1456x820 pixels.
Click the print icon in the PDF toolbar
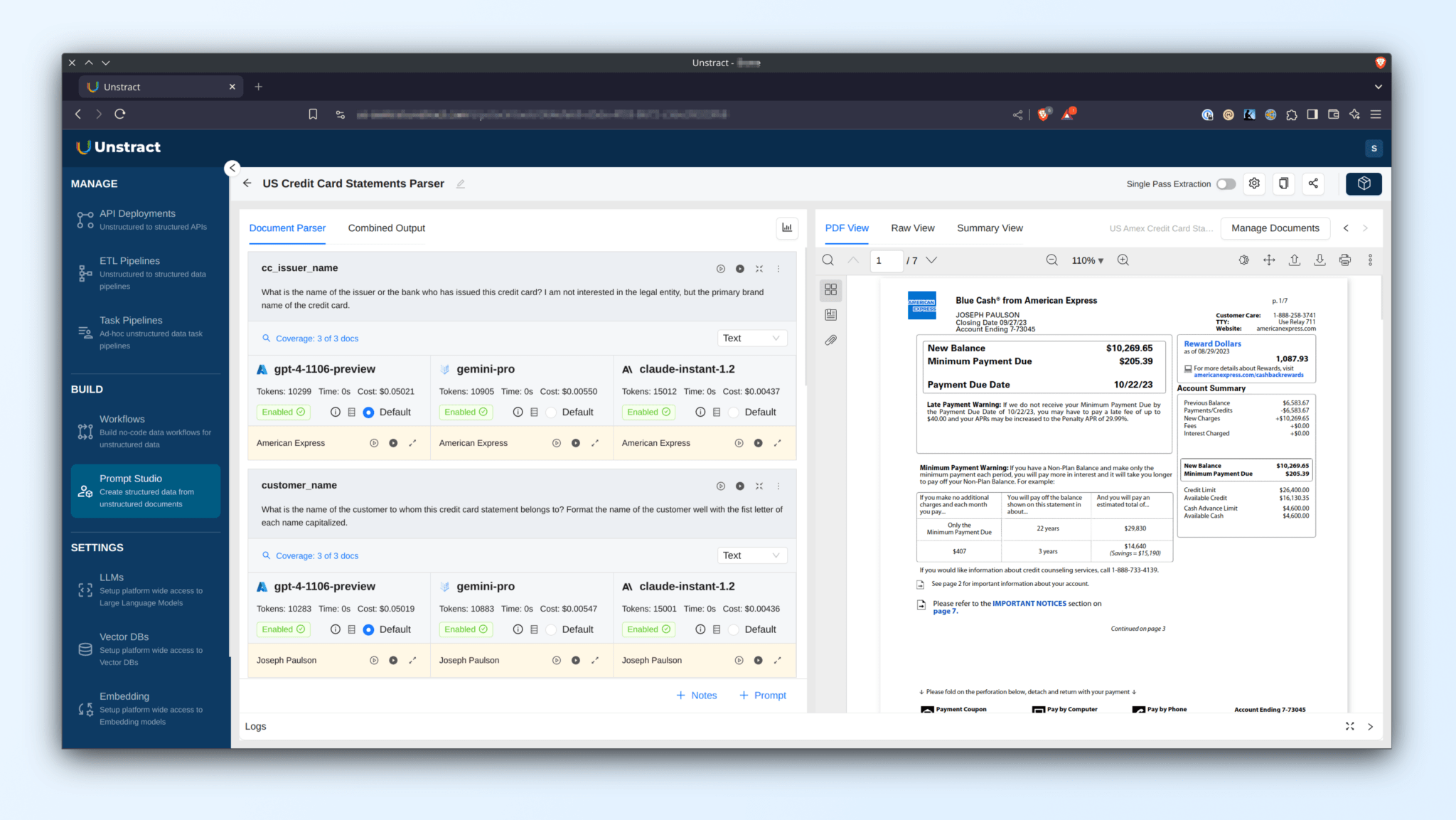[1345, 260]
